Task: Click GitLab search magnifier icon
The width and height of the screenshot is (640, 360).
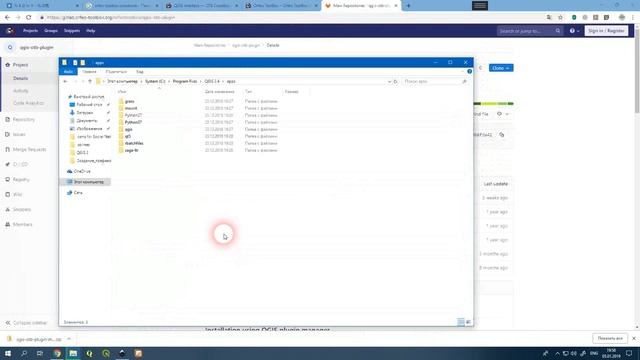Action: (x=558, y=31)
